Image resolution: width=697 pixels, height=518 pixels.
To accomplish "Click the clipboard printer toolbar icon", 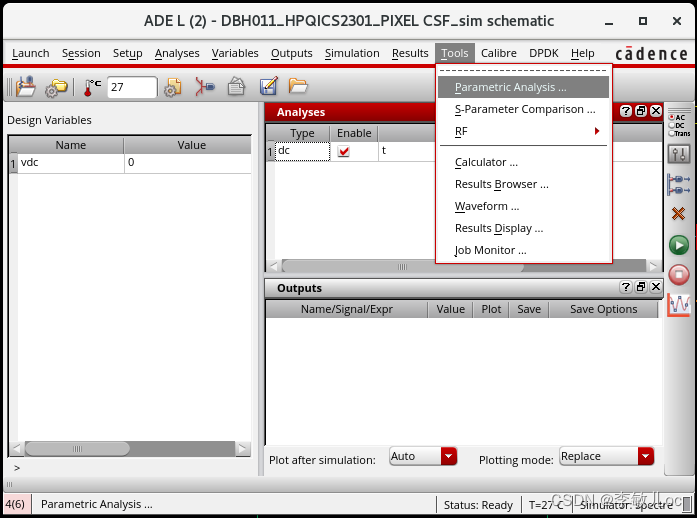I will [236, 86].
